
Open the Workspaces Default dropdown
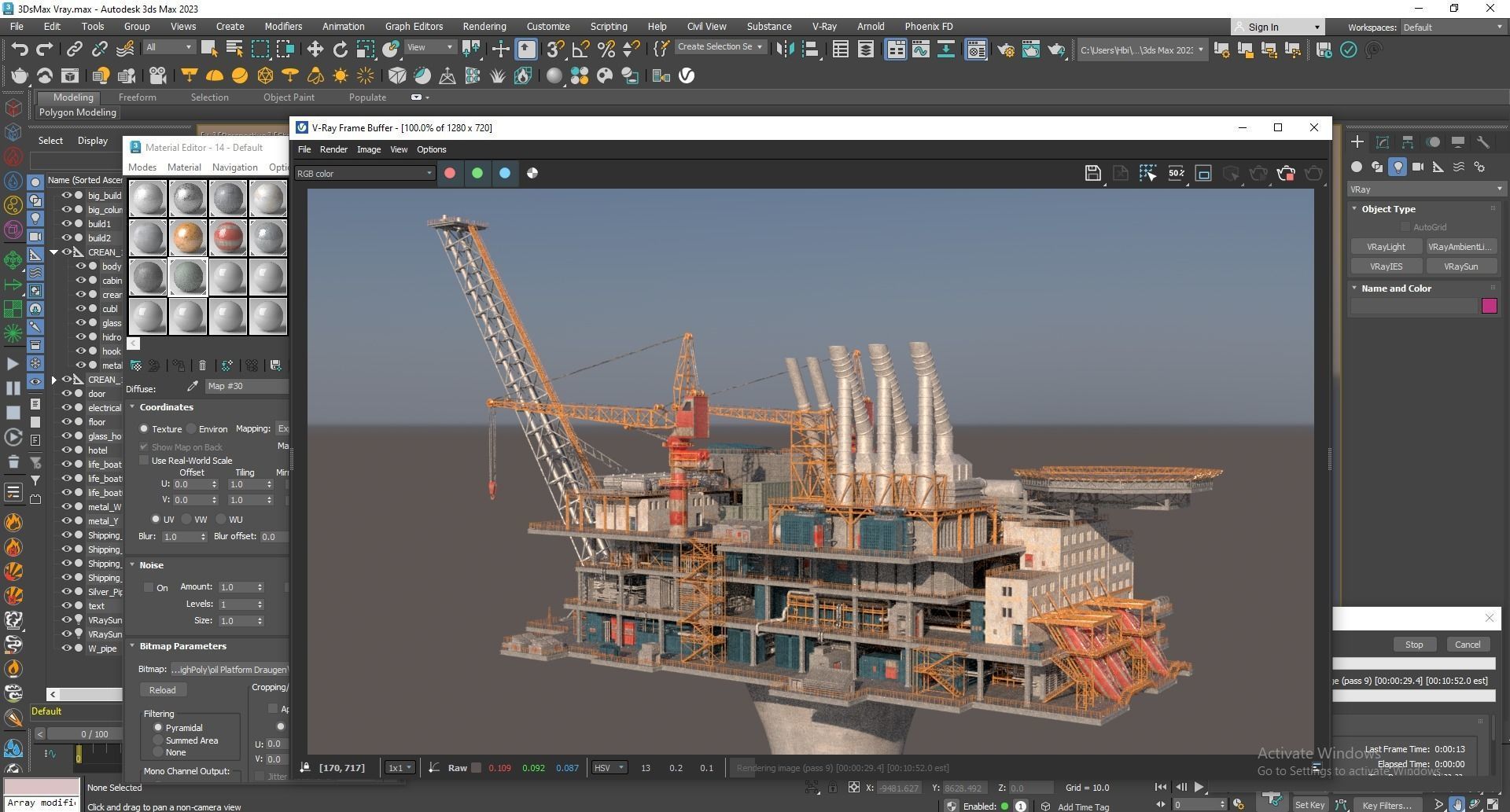(1452, 28)
